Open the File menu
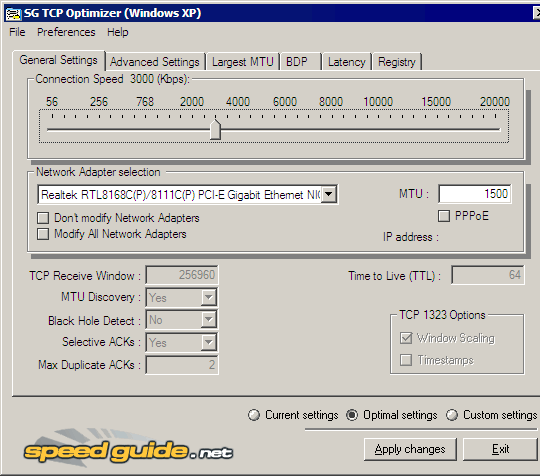 (17, 32)
